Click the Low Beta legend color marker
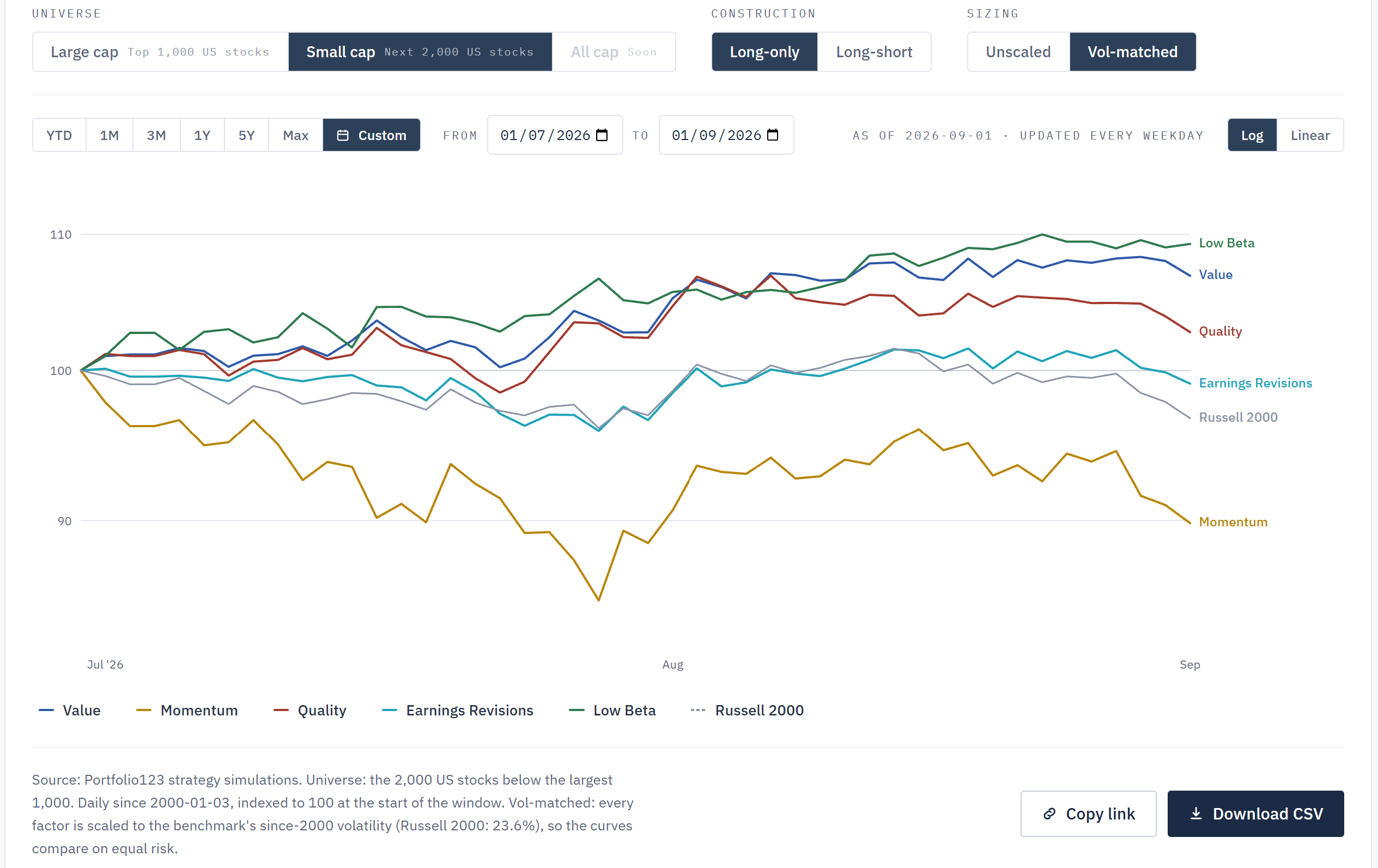Screen dimensions: 1378x868 [x=576, y=710]
